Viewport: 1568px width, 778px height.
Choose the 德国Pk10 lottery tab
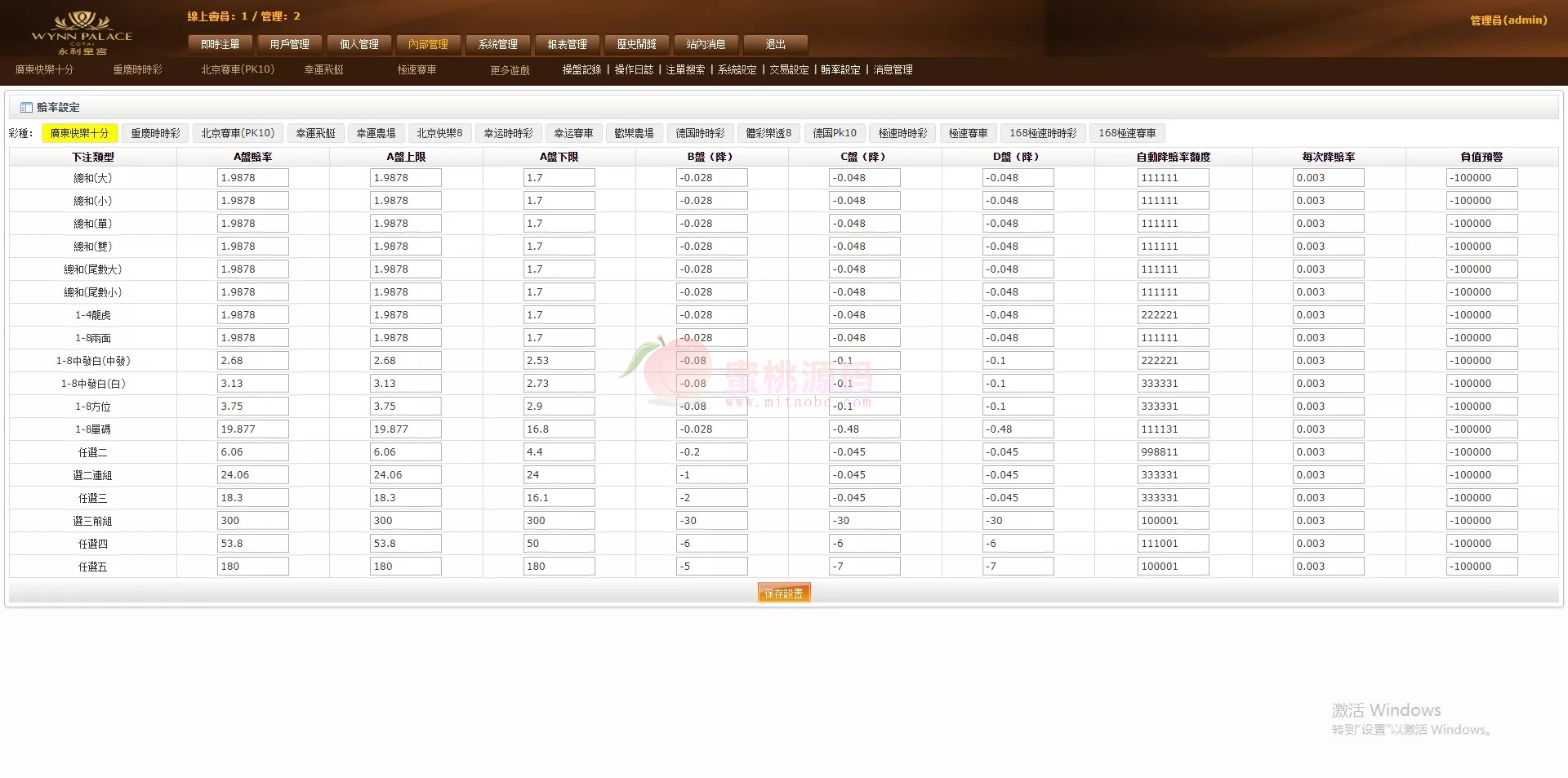point(835,133)
